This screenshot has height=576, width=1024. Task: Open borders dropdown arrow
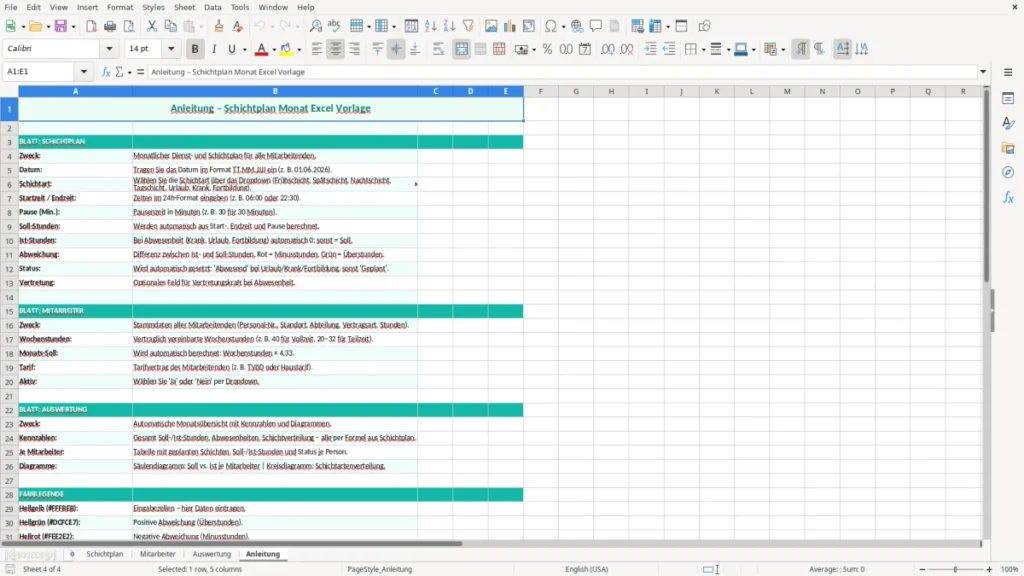pos(703,50)
